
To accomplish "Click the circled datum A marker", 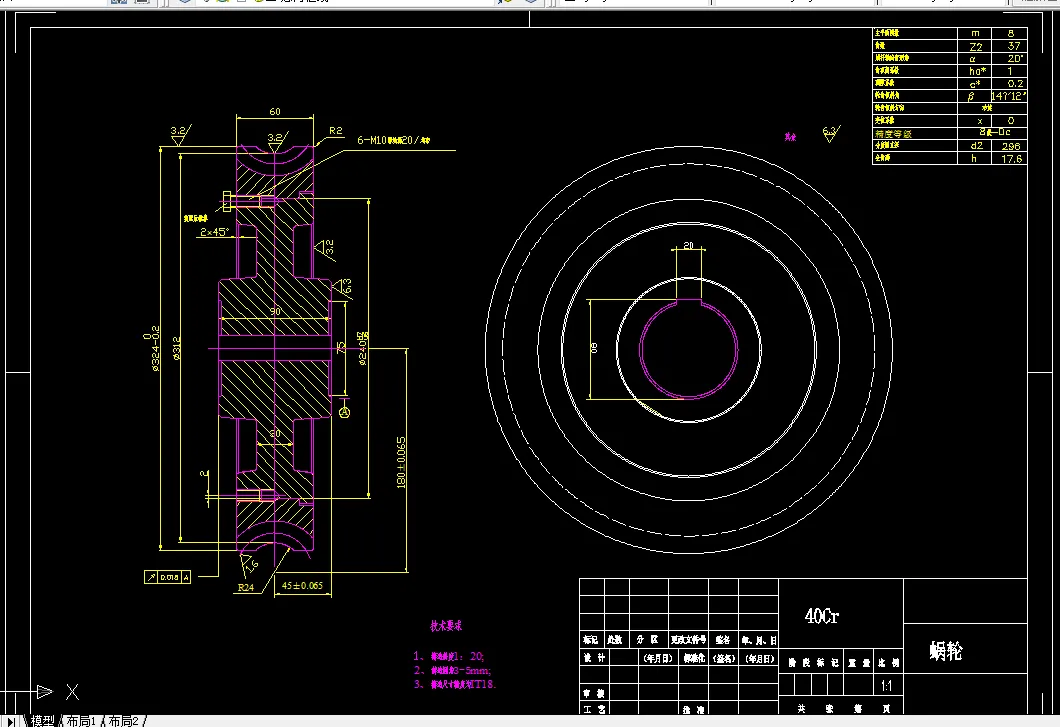I will (x=344, y=411).
